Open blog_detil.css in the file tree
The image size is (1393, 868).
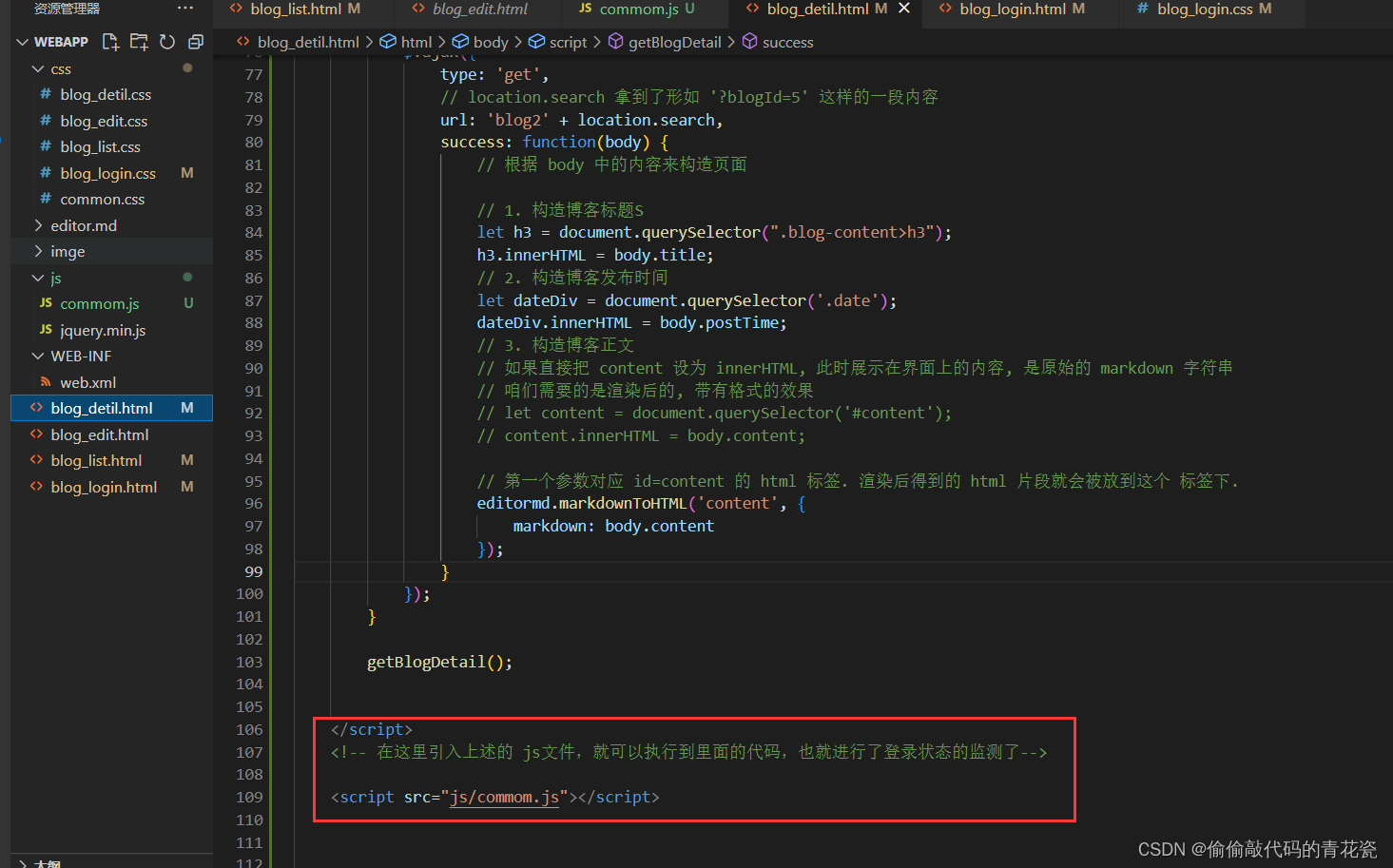tap(106, 95)
